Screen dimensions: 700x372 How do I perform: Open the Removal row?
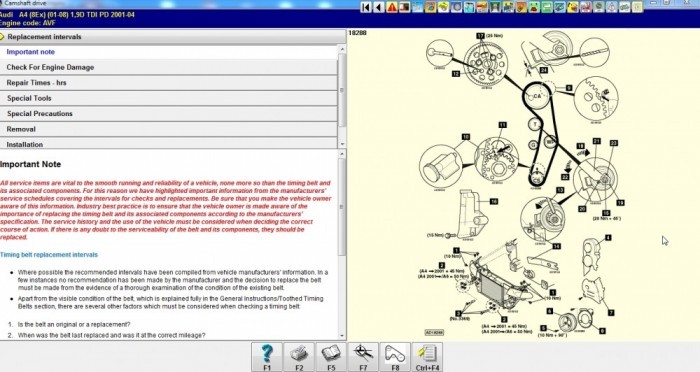coord(169,129)
